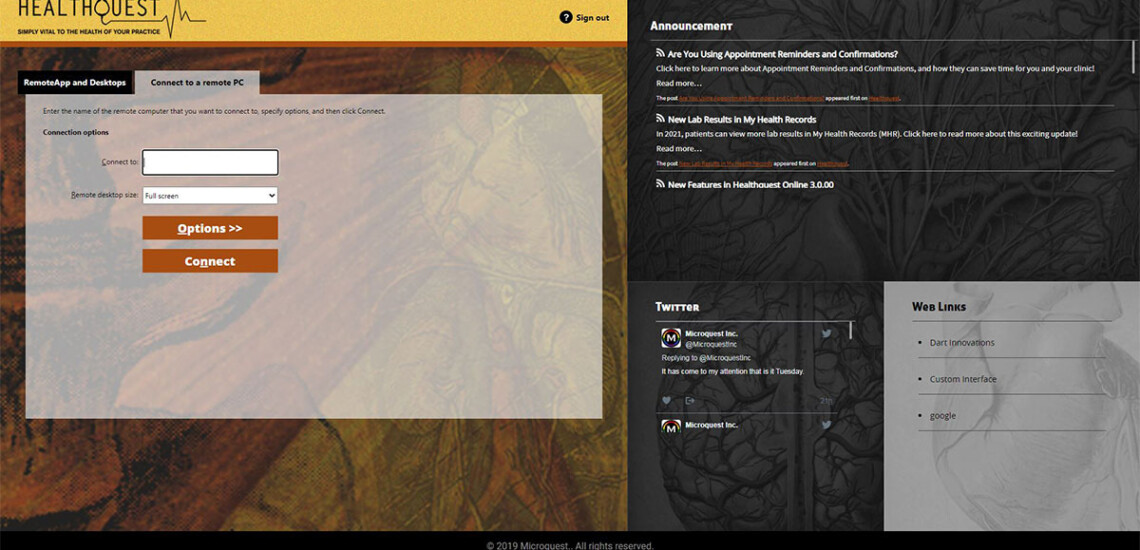Click the Twitter bird icon on second tweet
Screen dimensions: 1140x550
point(826,425)
